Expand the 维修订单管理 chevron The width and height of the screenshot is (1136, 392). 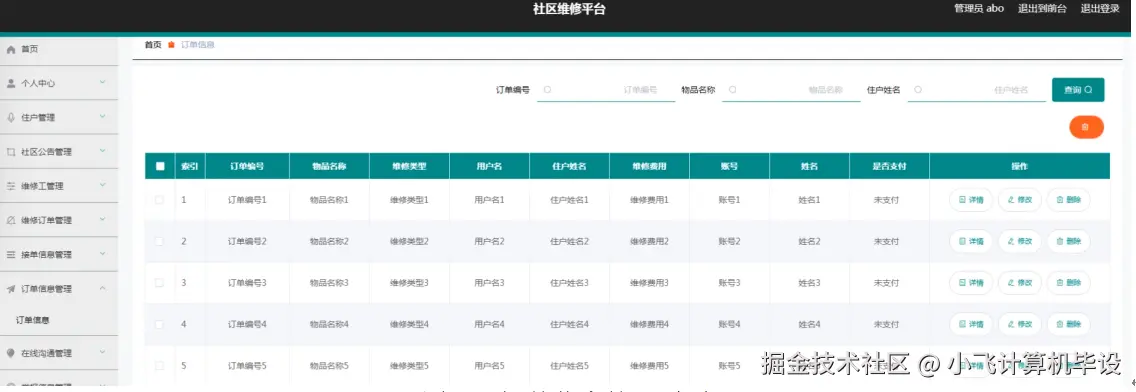[x=103, y=220]
